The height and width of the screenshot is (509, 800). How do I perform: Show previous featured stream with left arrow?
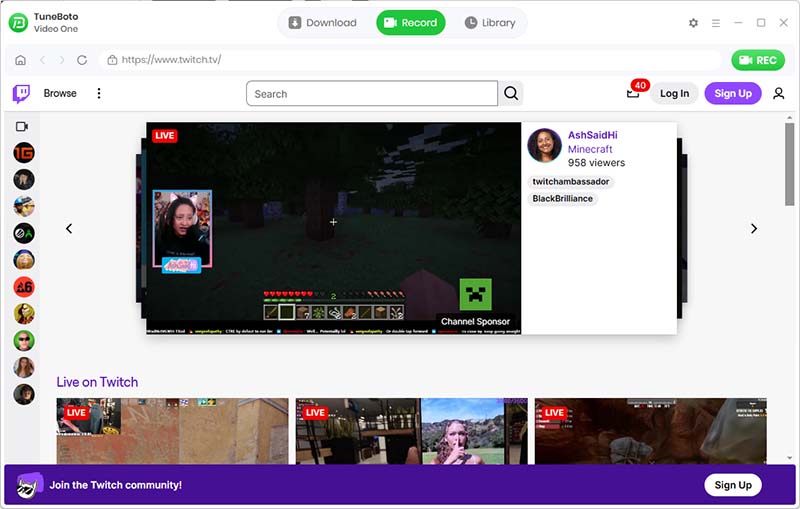(x=69, y=228)
